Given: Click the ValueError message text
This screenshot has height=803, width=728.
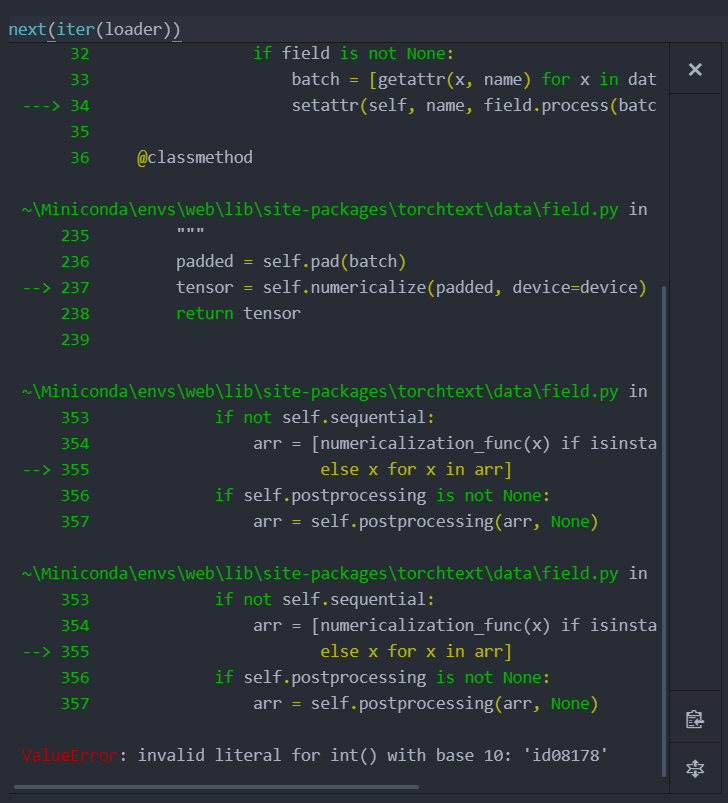Looking at the screenshot, I should pos(314,755).
